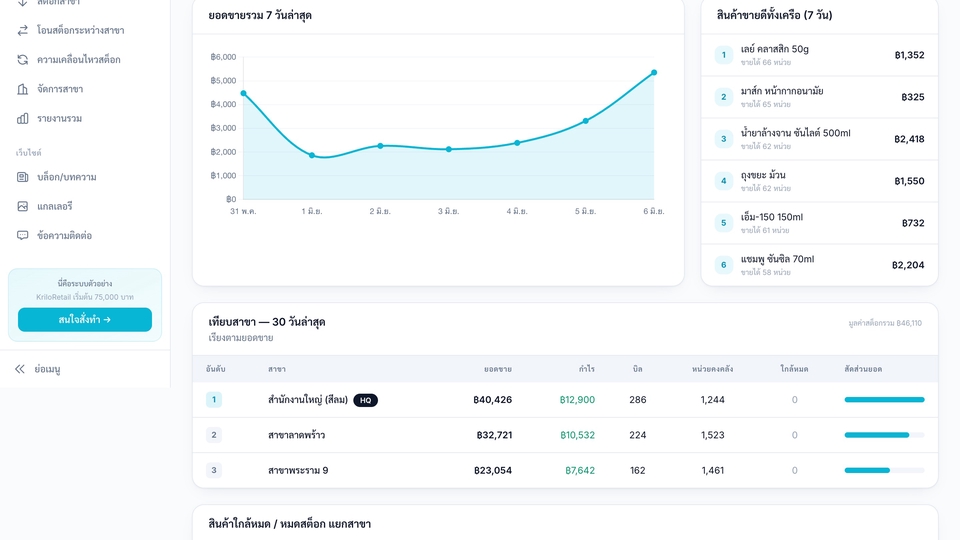This screenshot has height=540, width=960.
Task: Click the contact messages chat icon
Action: tap(23, 235)
